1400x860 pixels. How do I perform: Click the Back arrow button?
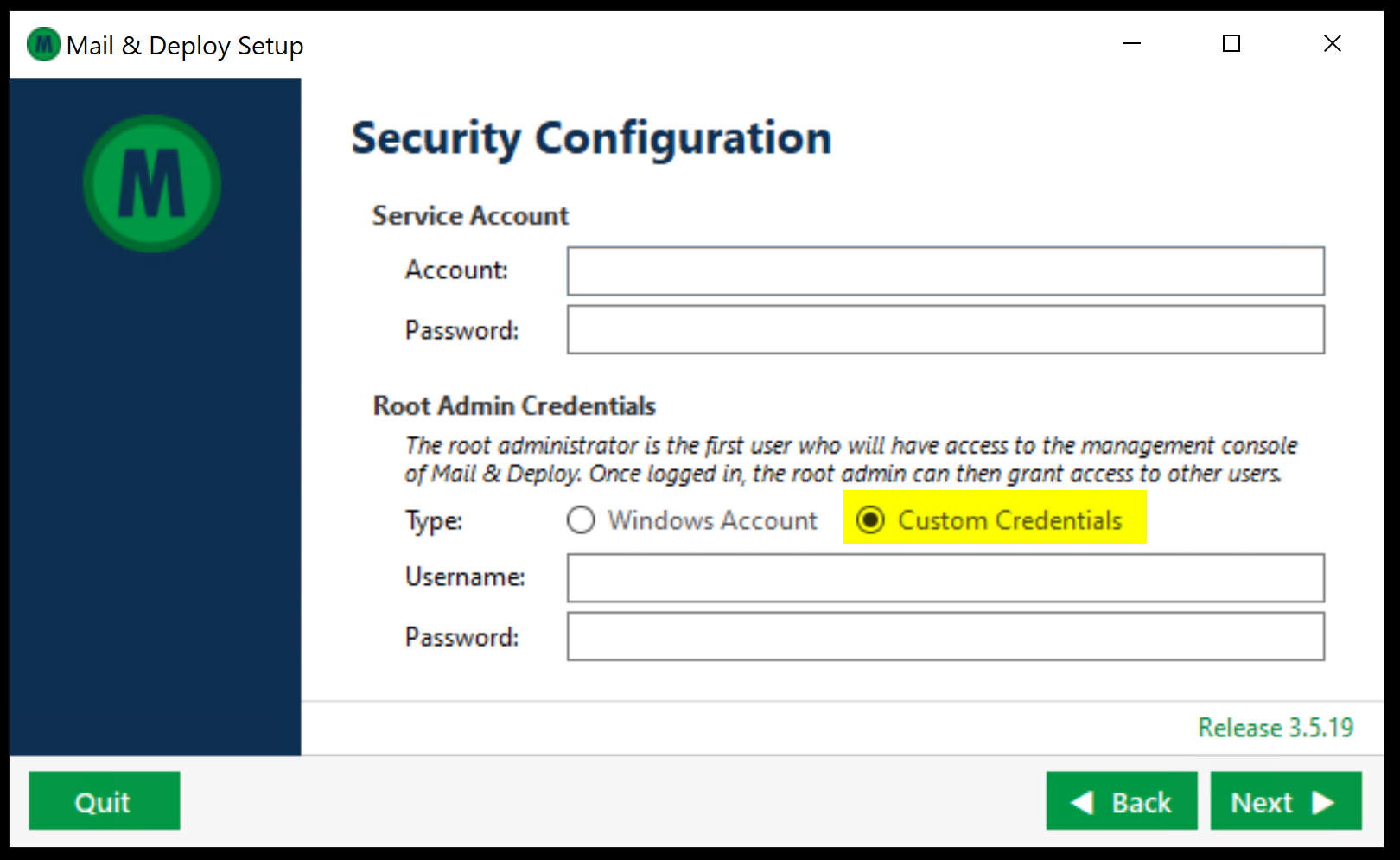[1121, 801]
